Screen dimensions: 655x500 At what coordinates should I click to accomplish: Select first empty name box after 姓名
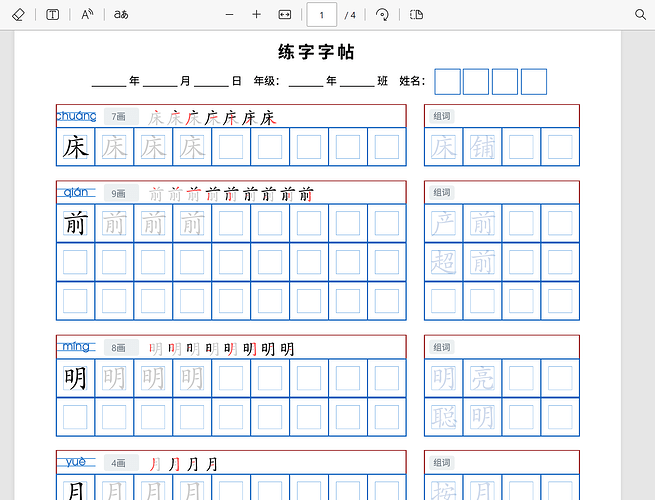tap(447, 82)
